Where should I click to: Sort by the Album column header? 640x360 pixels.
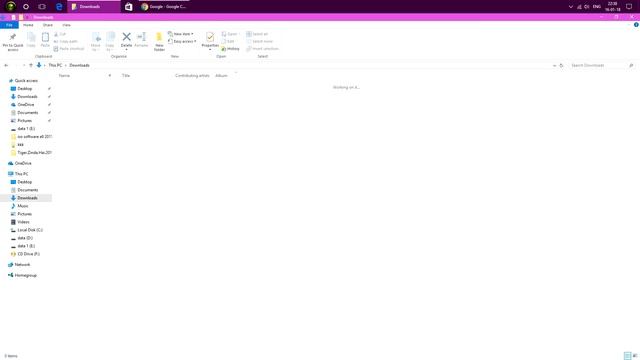[222, 76]
